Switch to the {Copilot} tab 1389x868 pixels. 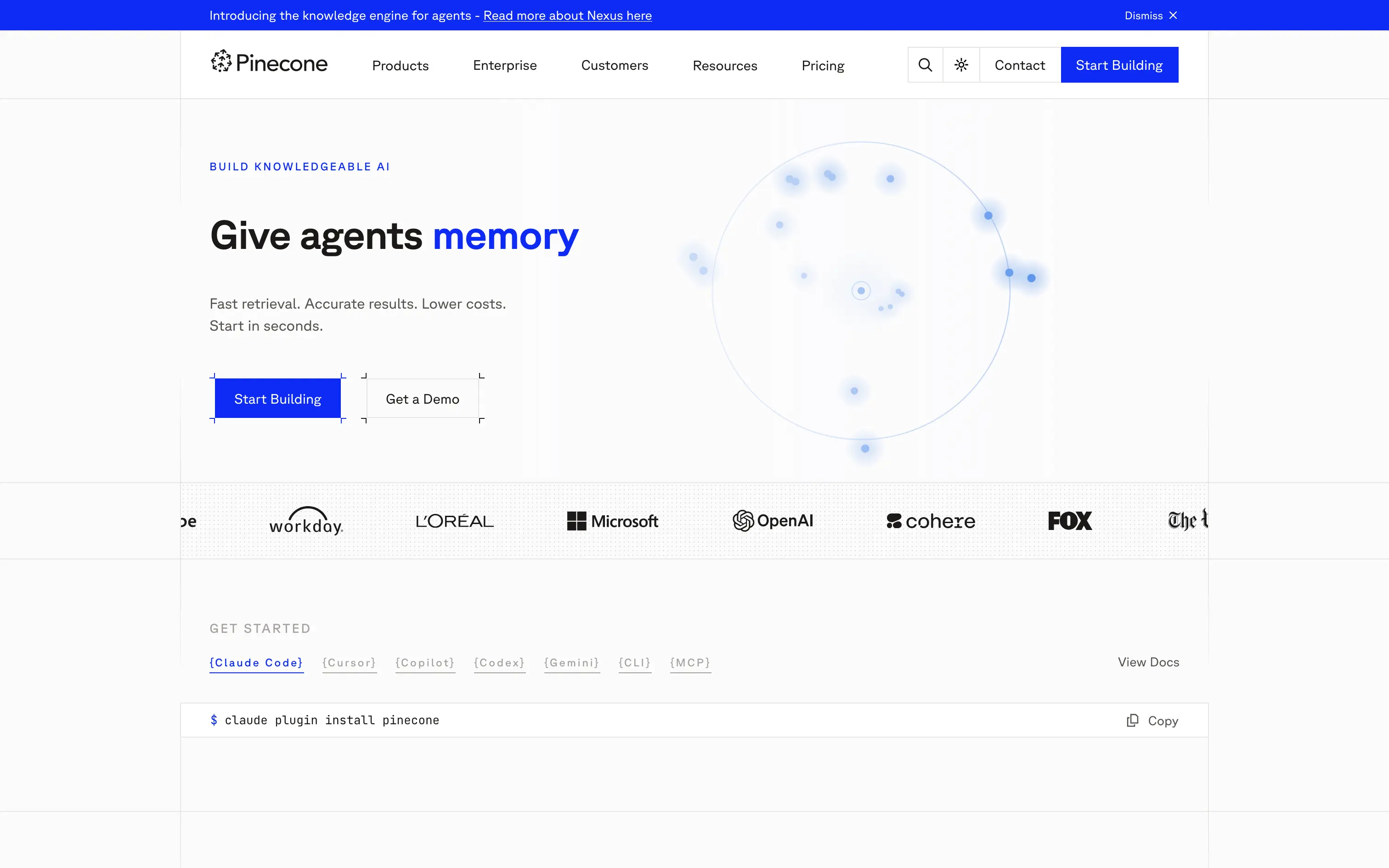(425, 663)
